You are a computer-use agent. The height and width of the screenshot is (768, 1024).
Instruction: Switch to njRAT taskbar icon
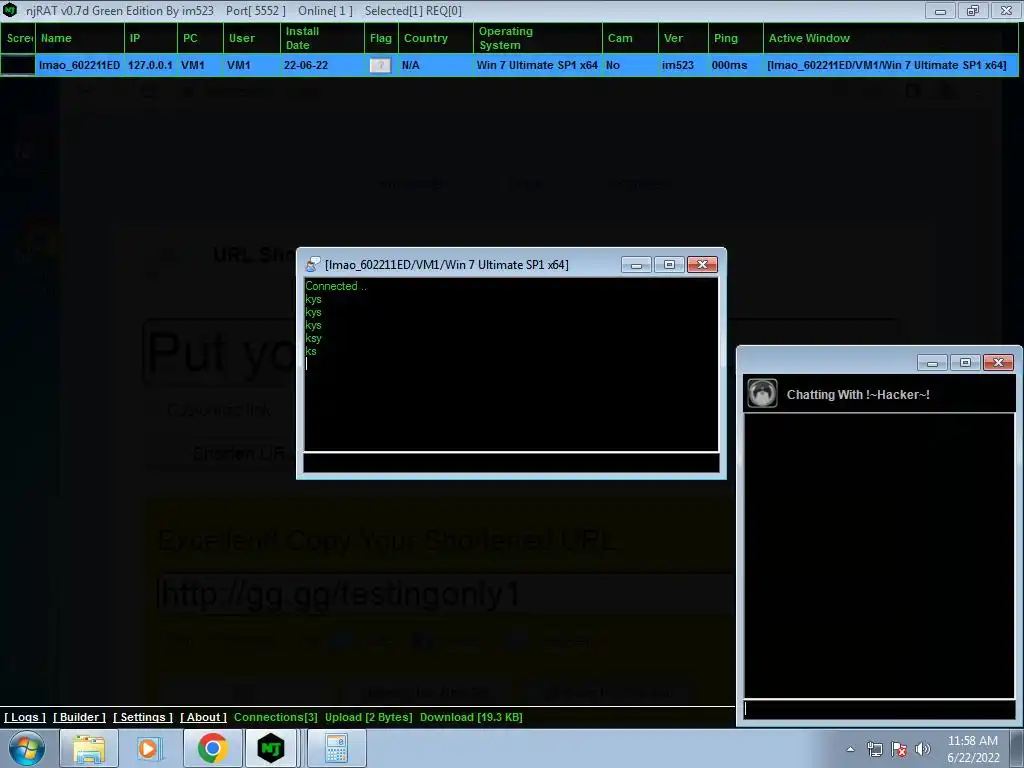point(271,748)
